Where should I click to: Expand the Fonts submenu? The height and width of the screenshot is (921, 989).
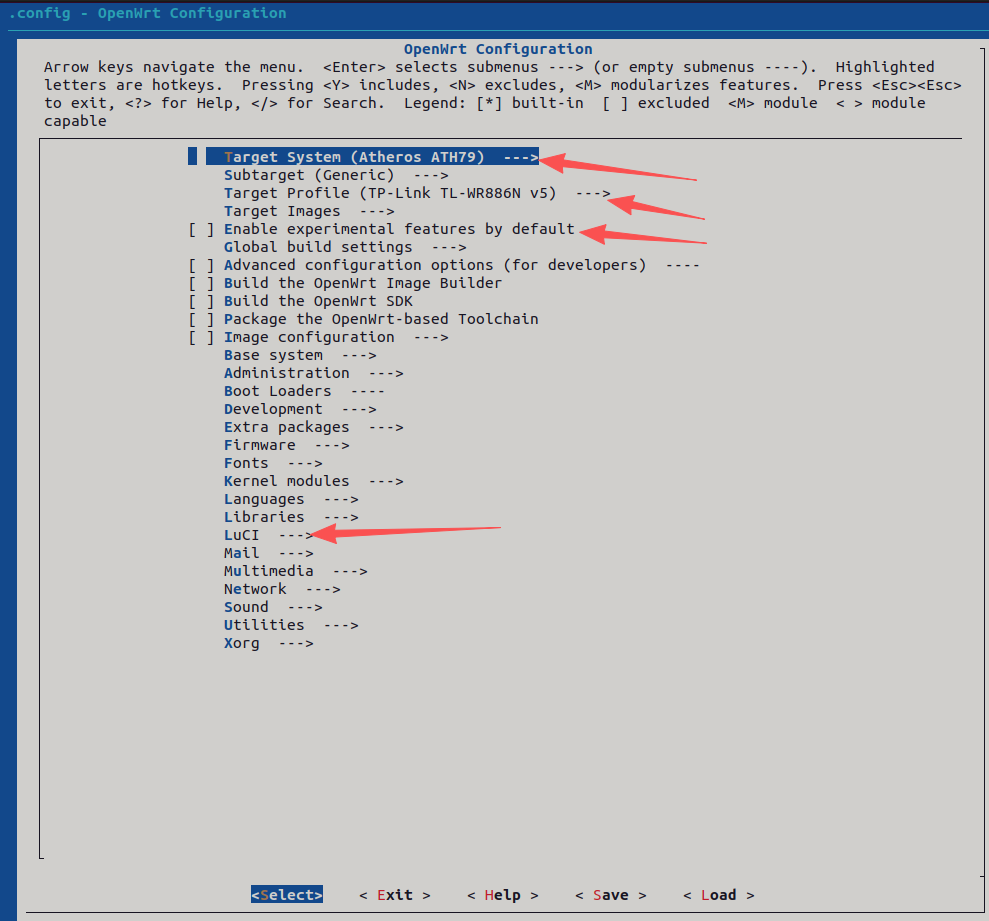273,463
